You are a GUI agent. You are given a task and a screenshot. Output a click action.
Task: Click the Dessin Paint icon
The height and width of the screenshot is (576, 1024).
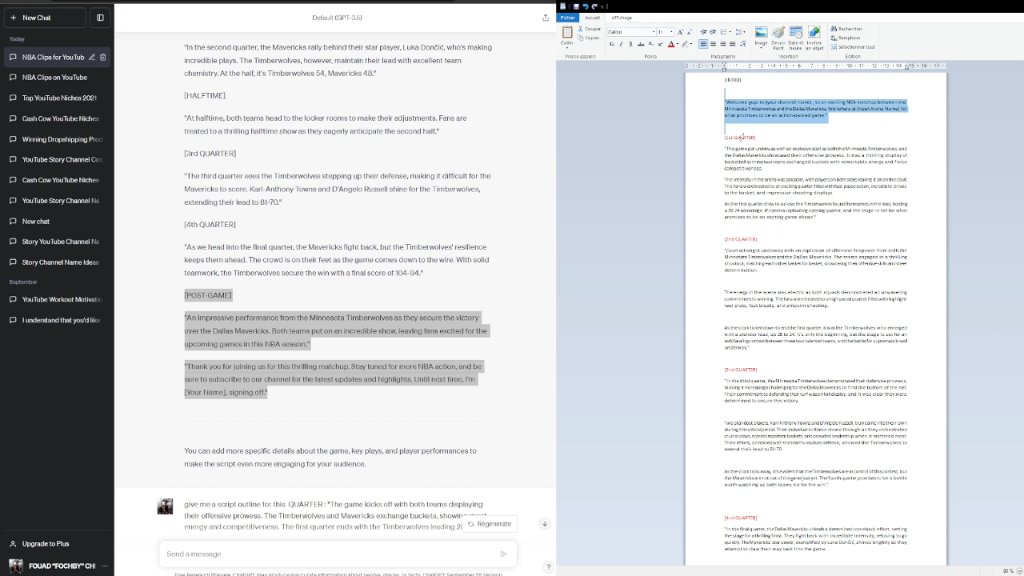tap(778, 38)
